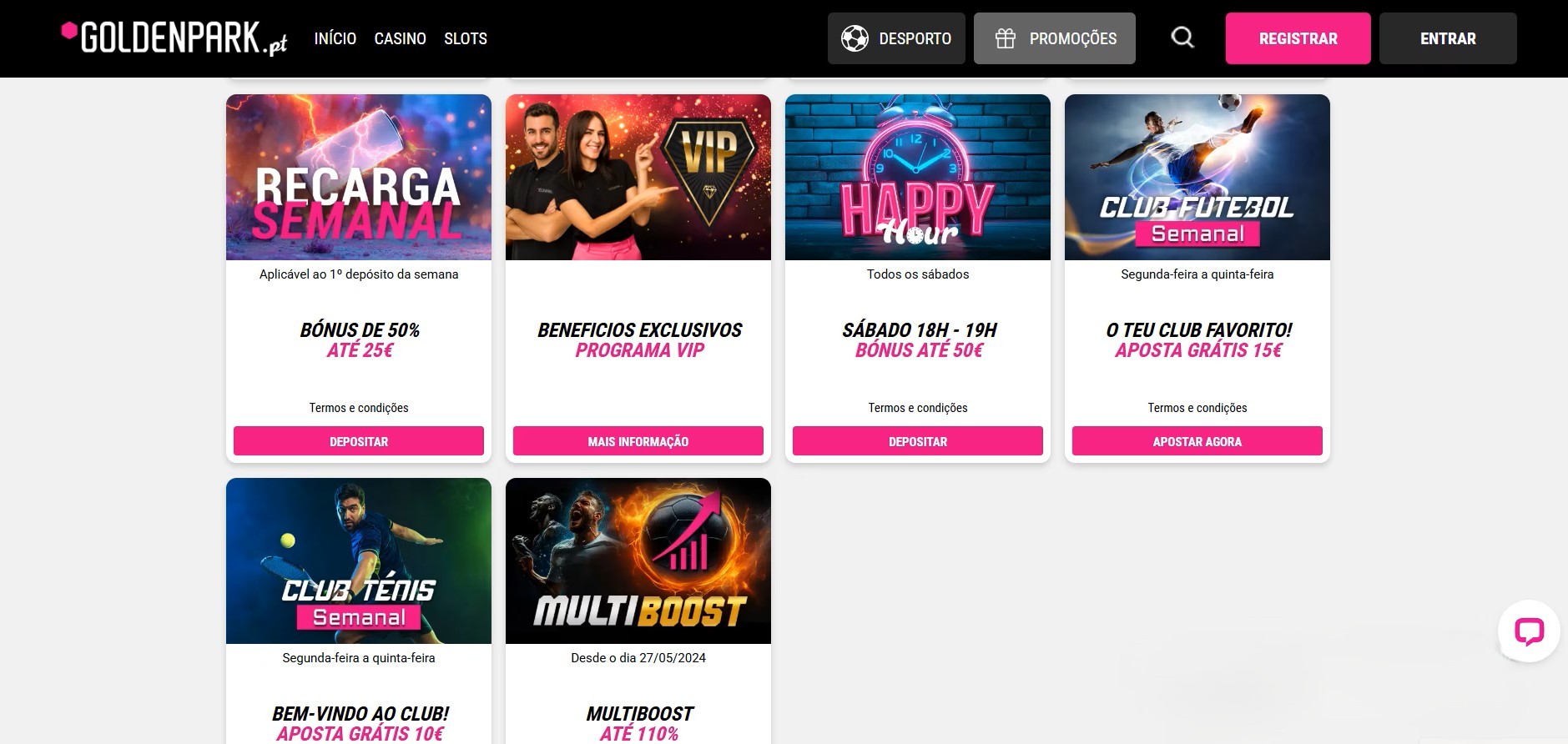This screenshot has width=1568, height=744.
Task: Click the GoldenPark.pt logo
Action: 174,38
